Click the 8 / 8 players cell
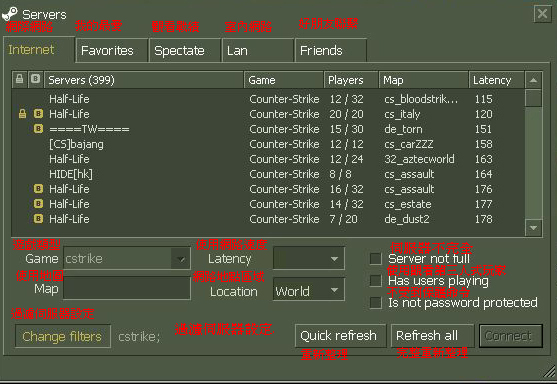 (x=340, y=174)
